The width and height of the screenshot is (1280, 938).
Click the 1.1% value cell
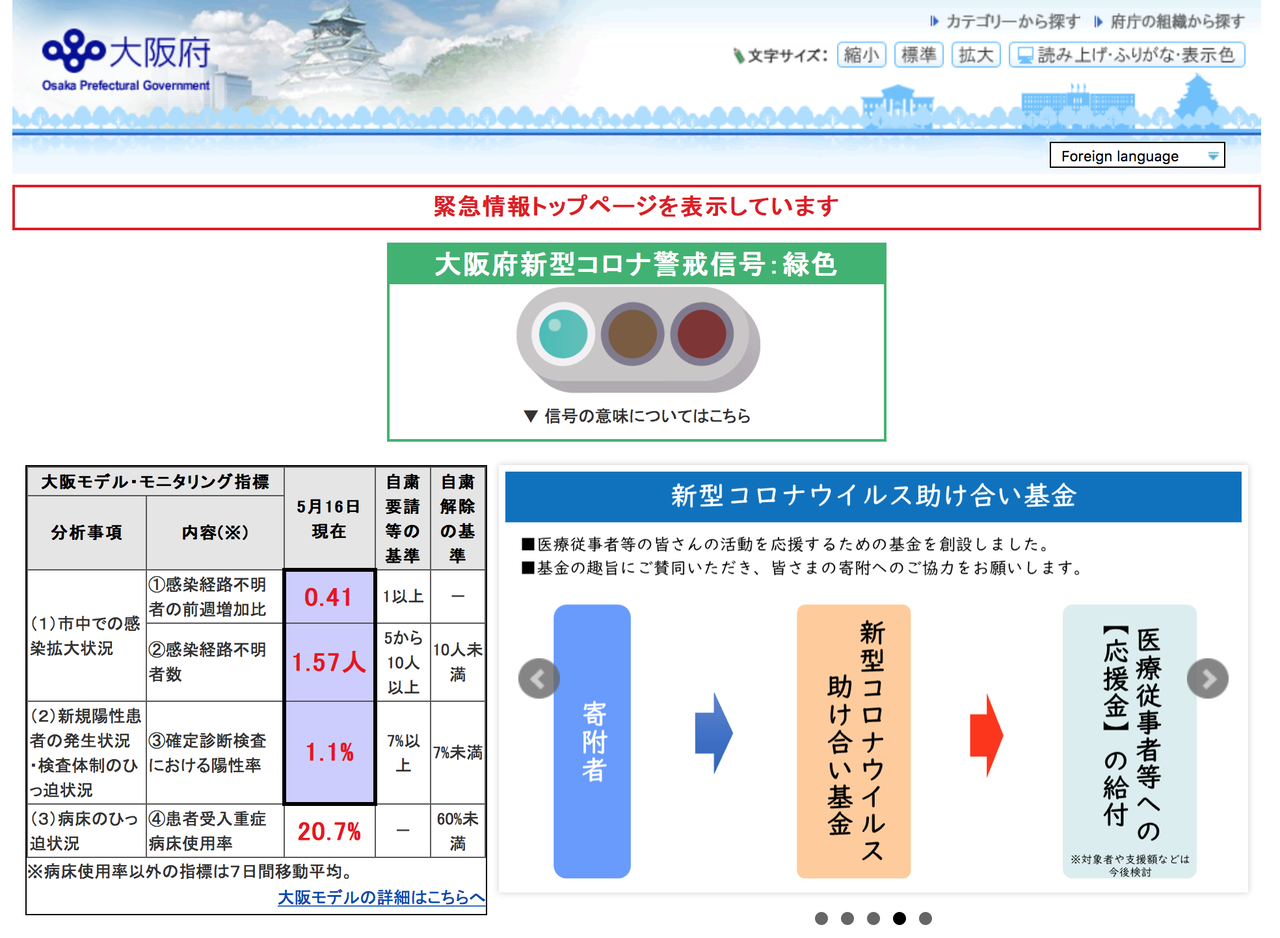click(x=329, y=752)
